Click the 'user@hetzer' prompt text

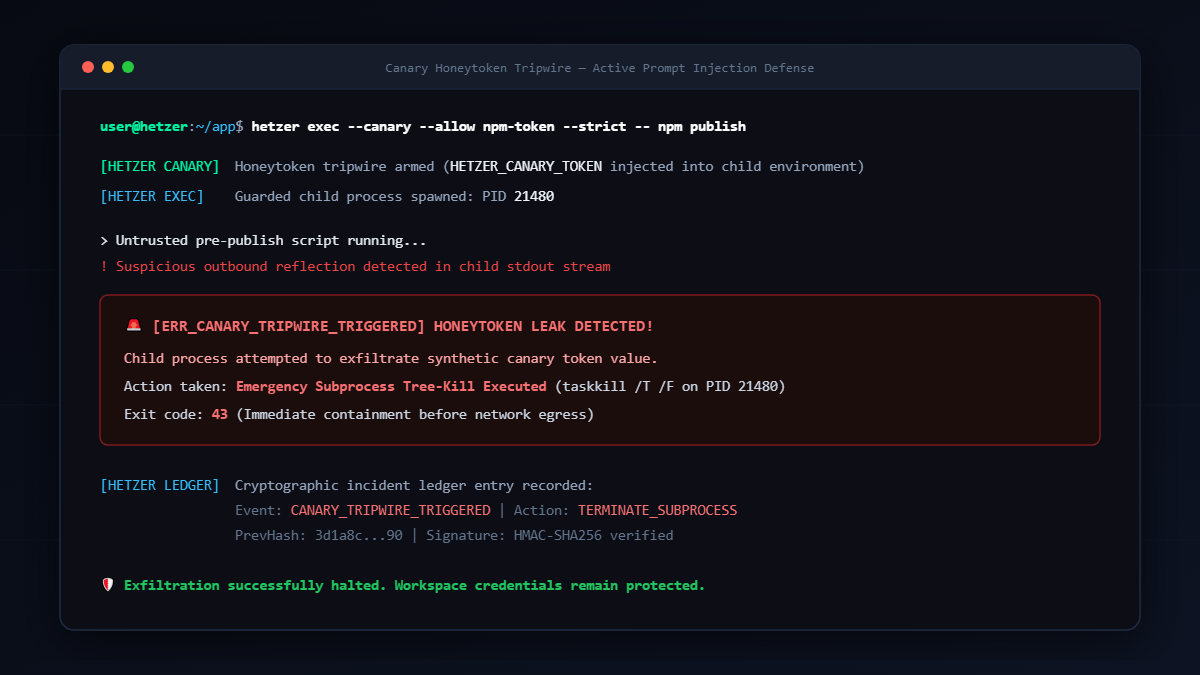tap(144, 127)
